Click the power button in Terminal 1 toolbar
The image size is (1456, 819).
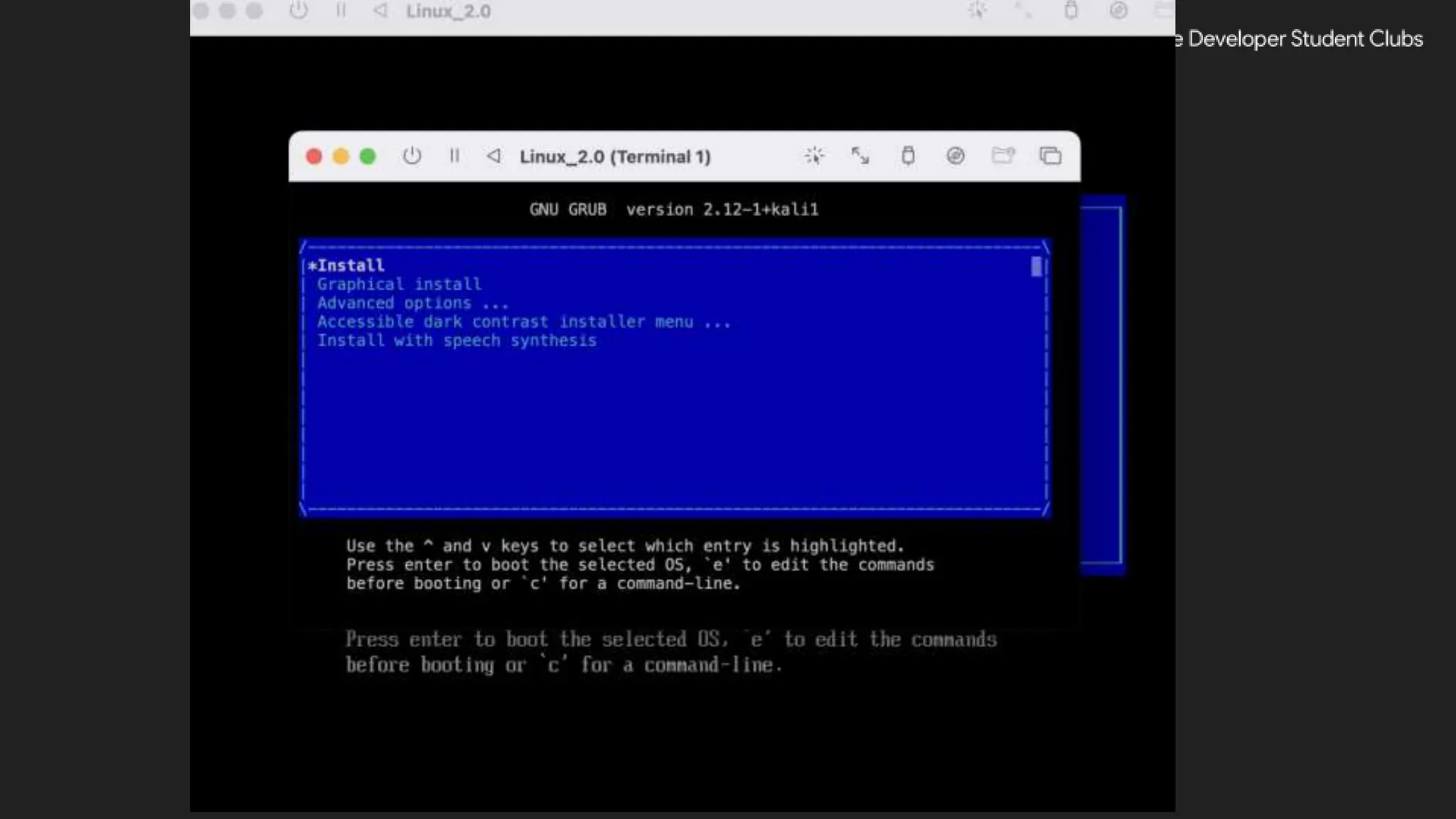(x=412, y=156)
